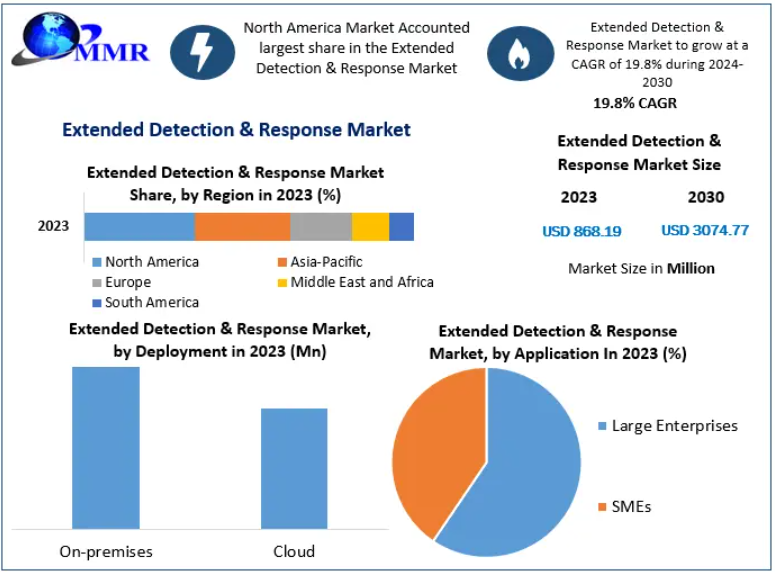Click the flame circle icon

click(x=519, y=52)
